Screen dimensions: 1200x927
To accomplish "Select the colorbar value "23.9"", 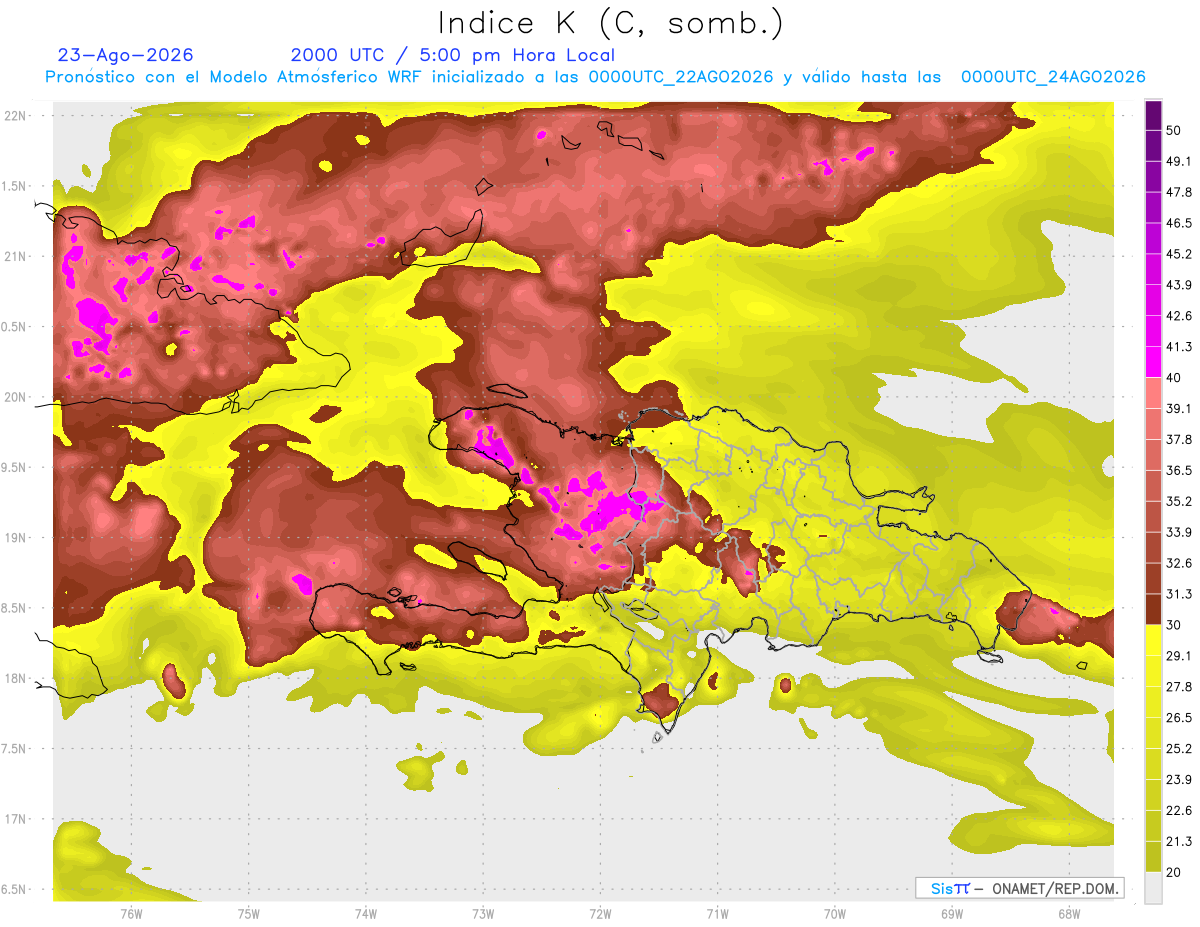I will click(x=1180, y=780).
